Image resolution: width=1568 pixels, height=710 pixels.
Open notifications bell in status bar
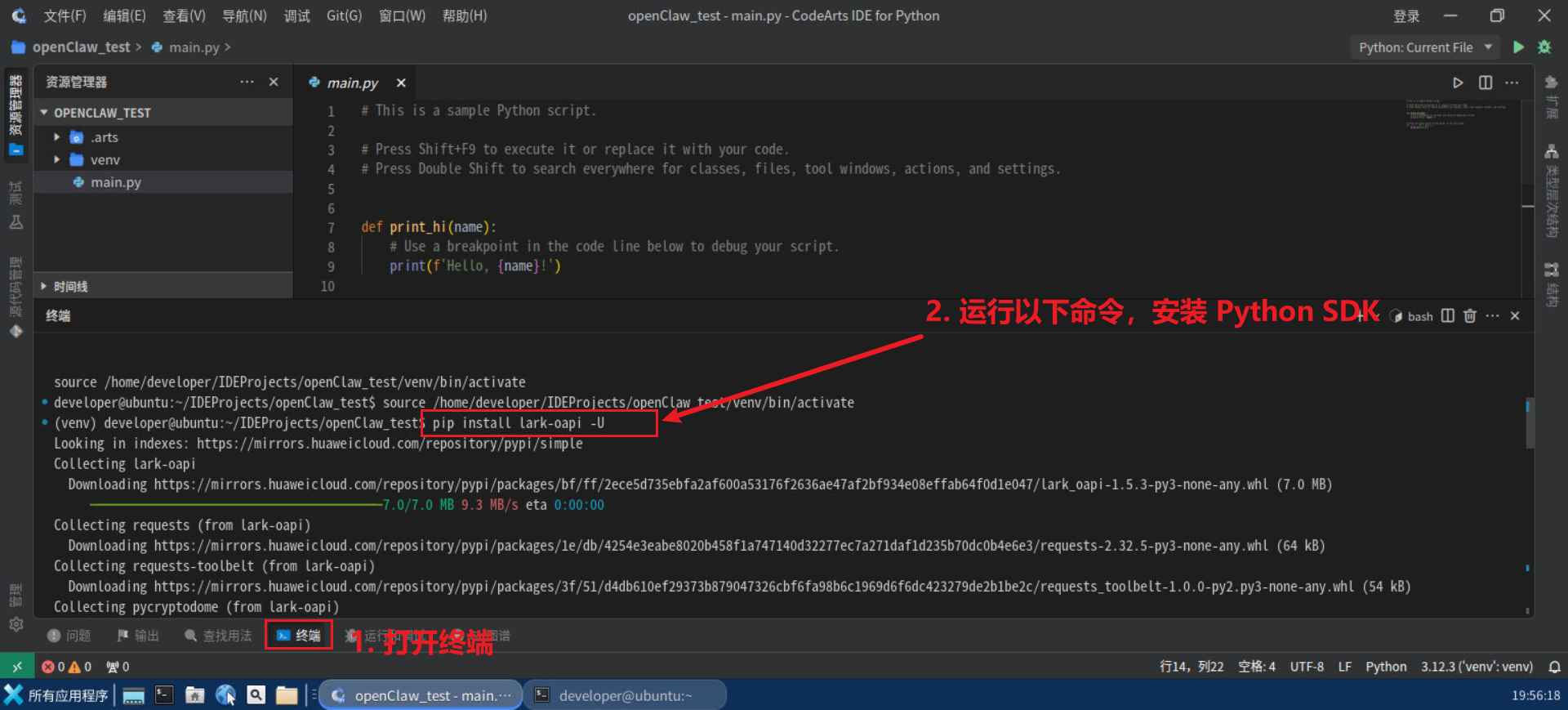[1554, 667]
